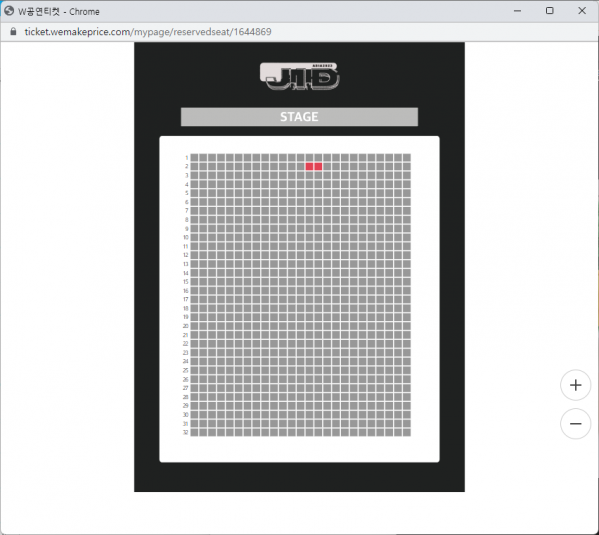Select the rightmost seat in row 32
Viewport: 599px width, 535px height.
pyautogui.click(x=407, y=432)
